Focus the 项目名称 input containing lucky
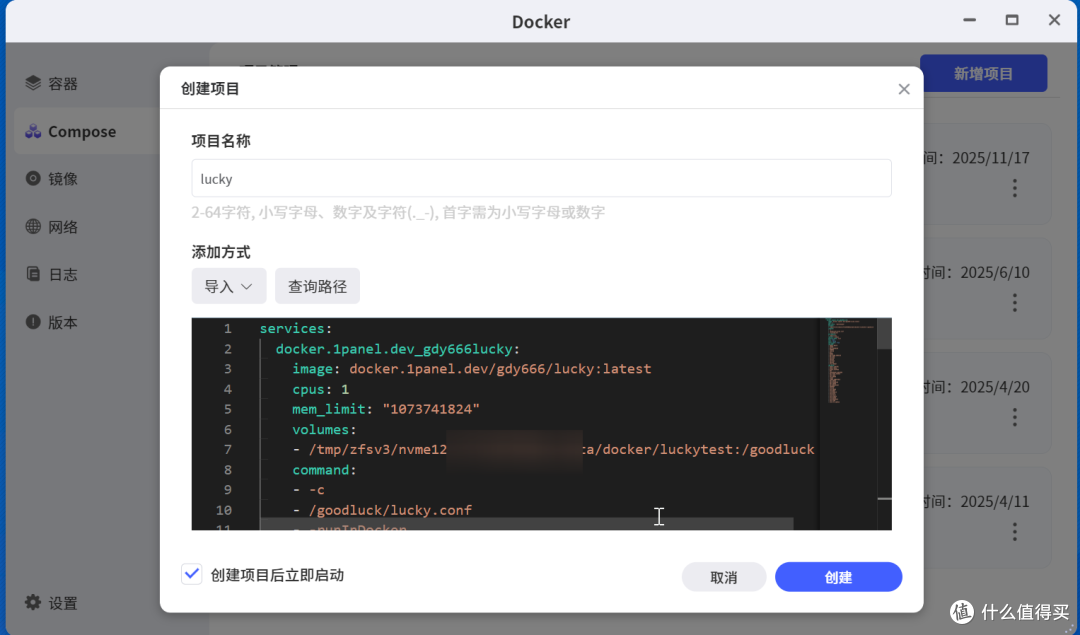 pyautogui.click(x=541, y=178)
